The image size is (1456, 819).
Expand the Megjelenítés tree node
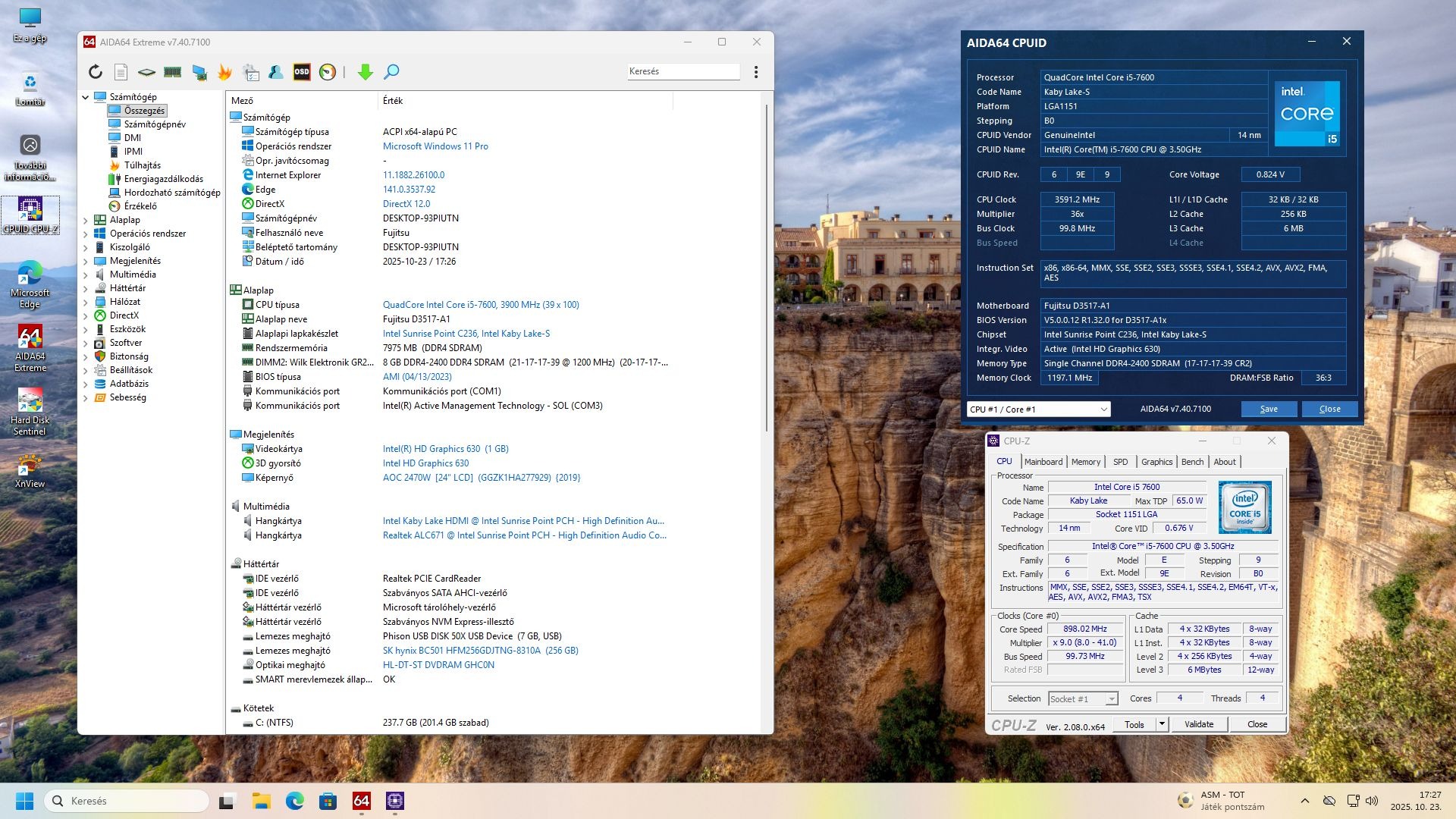click(x=86, y=261)
